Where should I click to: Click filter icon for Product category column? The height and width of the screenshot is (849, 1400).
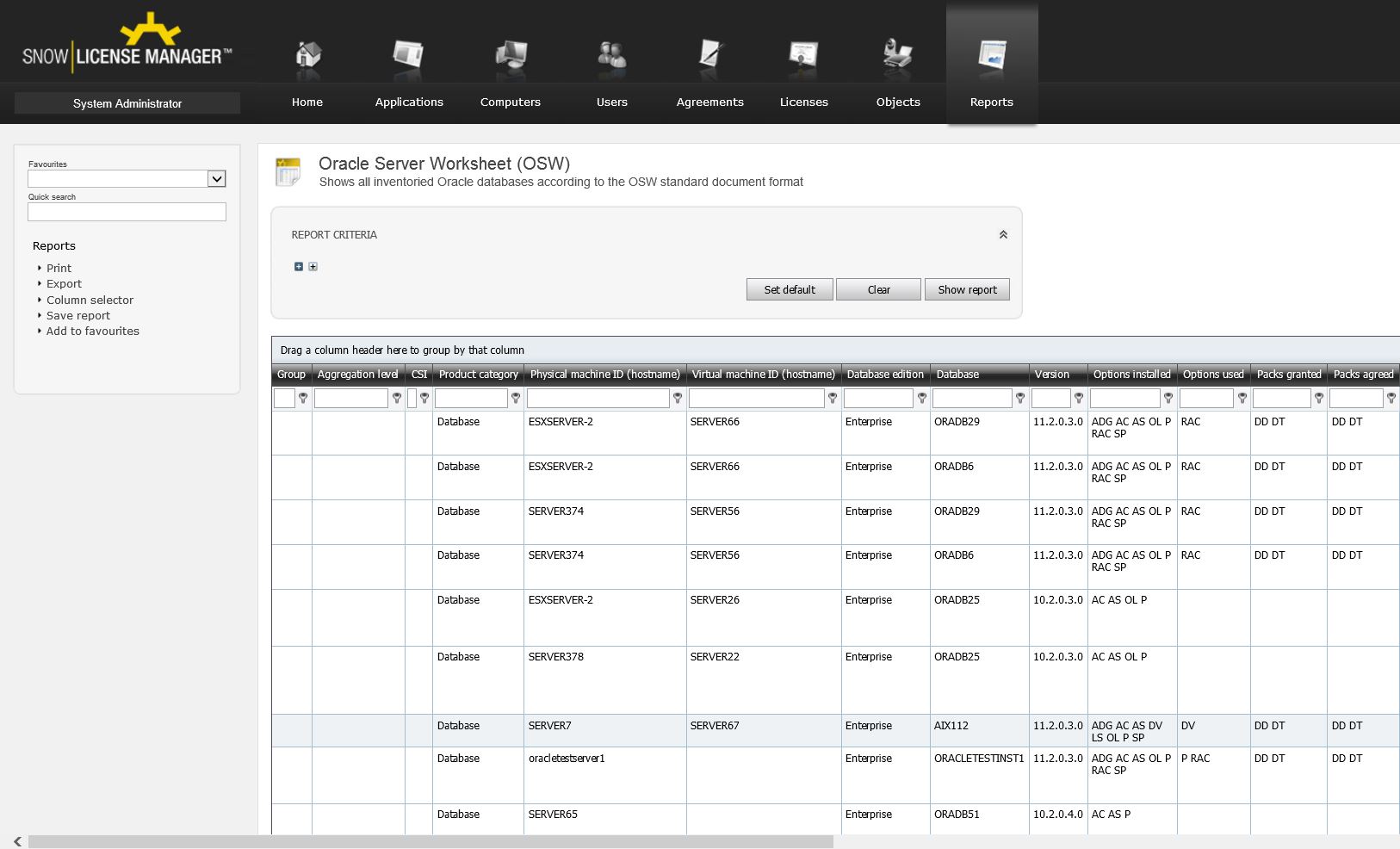coord(516,398)
